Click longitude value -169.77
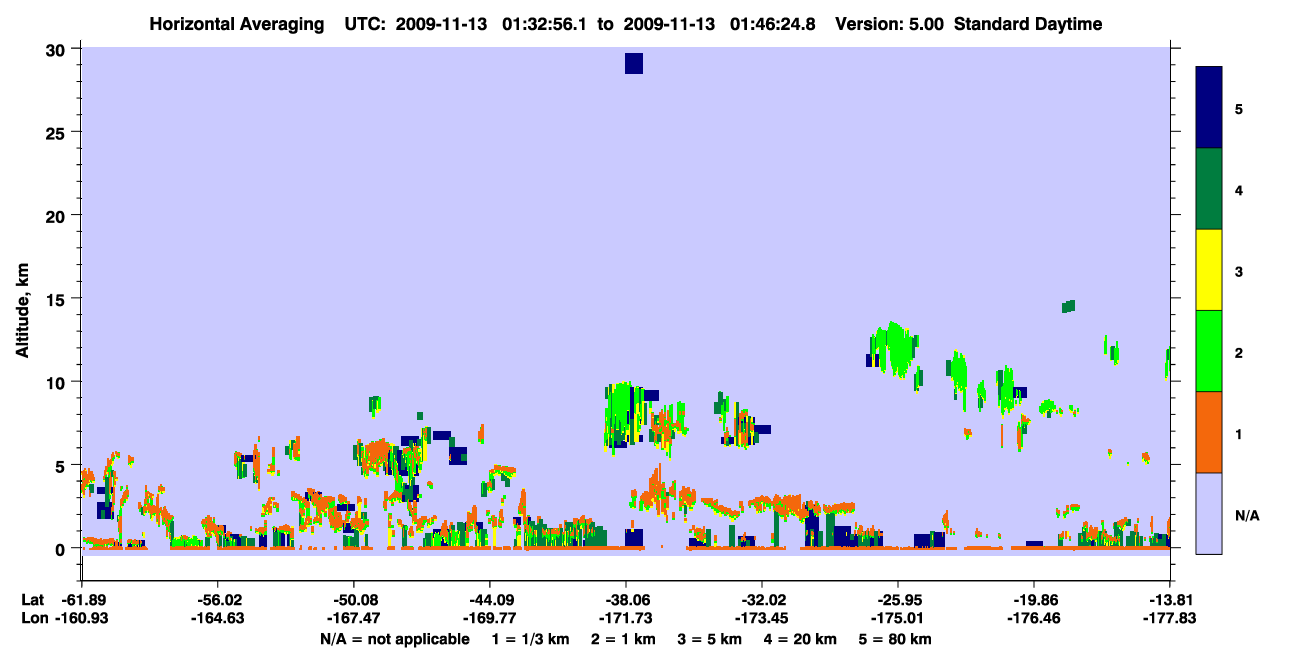The image size is (1300, 667). (490, 618)
